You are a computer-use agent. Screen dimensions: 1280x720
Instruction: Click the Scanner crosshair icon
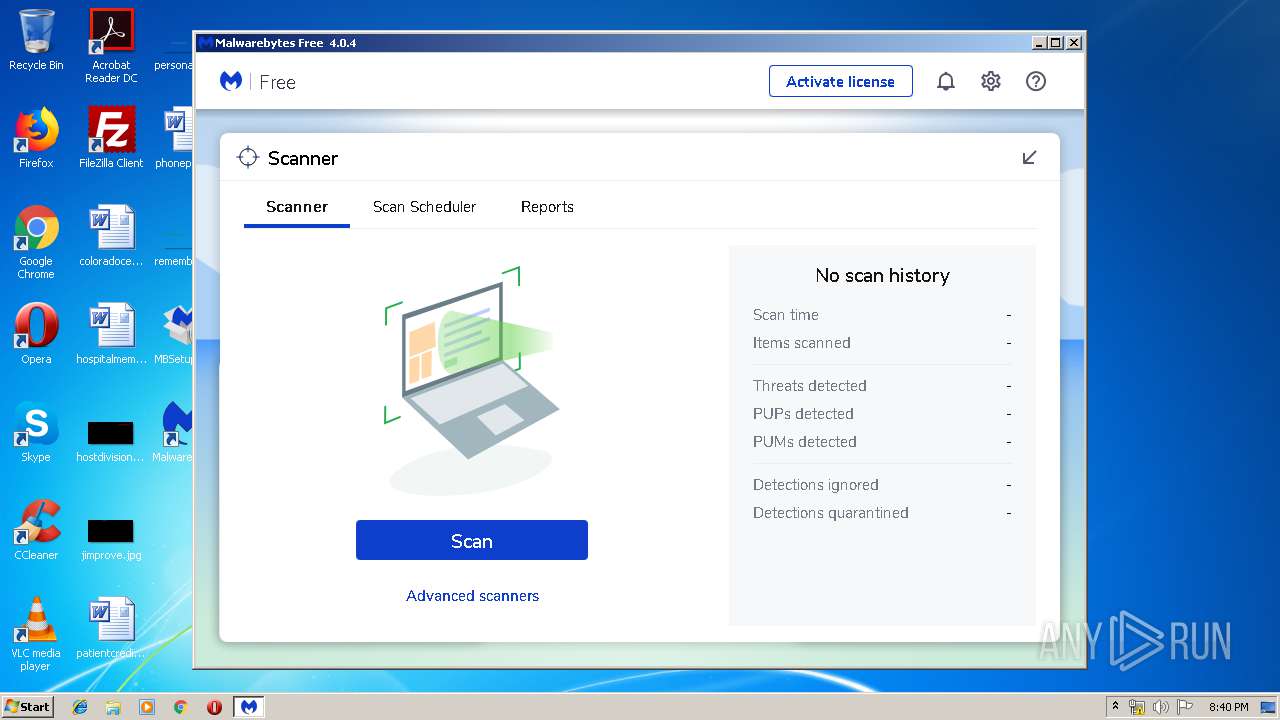[x=247, y=158]
